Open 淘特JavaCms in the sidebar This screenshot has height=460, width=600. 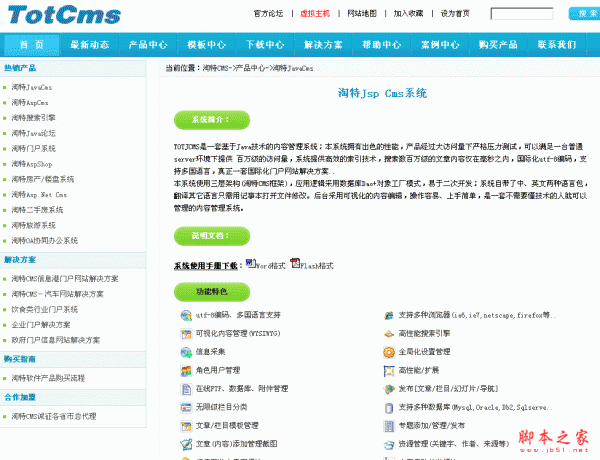coord(32,87)
